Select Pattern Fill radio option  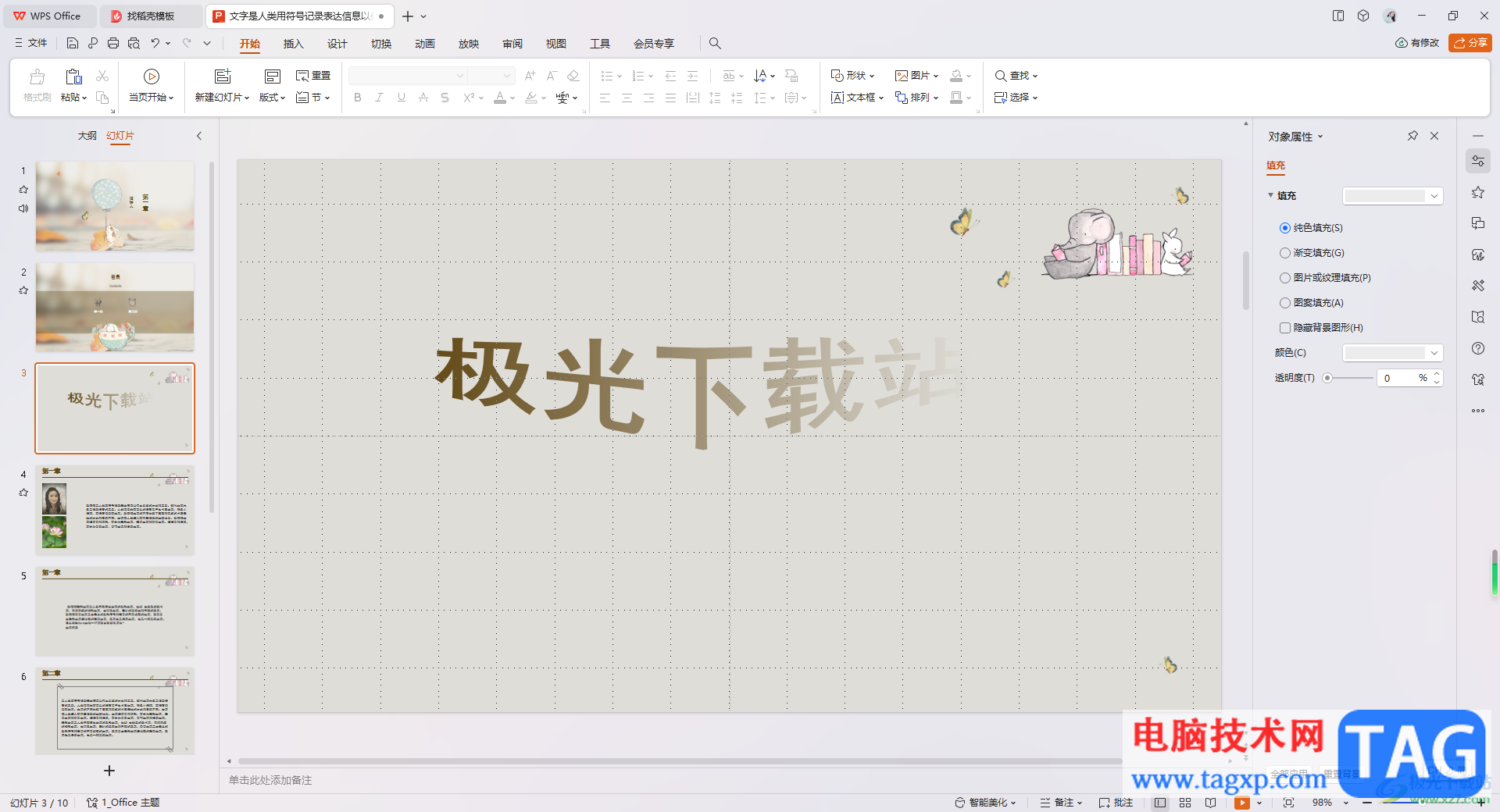click(x=1285, y=303)
